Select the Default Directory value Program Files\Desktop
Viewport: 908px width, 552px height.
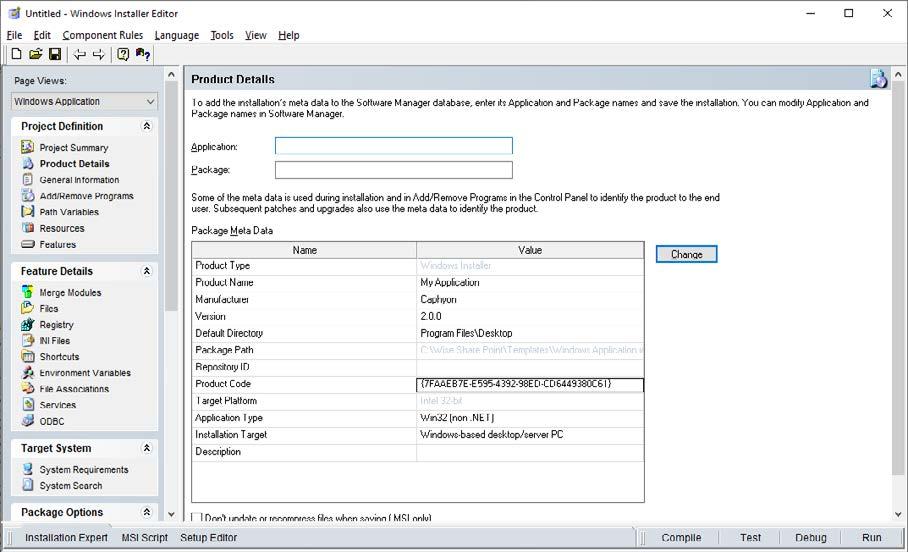[x=530, y=333]
